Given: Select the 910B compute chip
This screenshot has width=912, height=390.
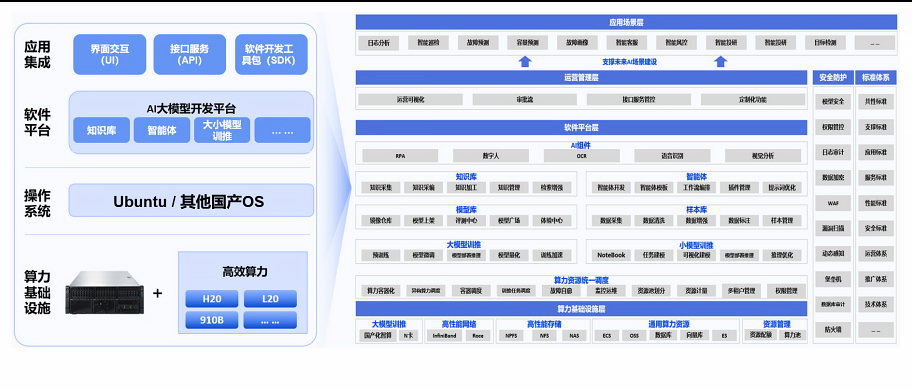Looking at the screenshot, I should tap(212, 320).
